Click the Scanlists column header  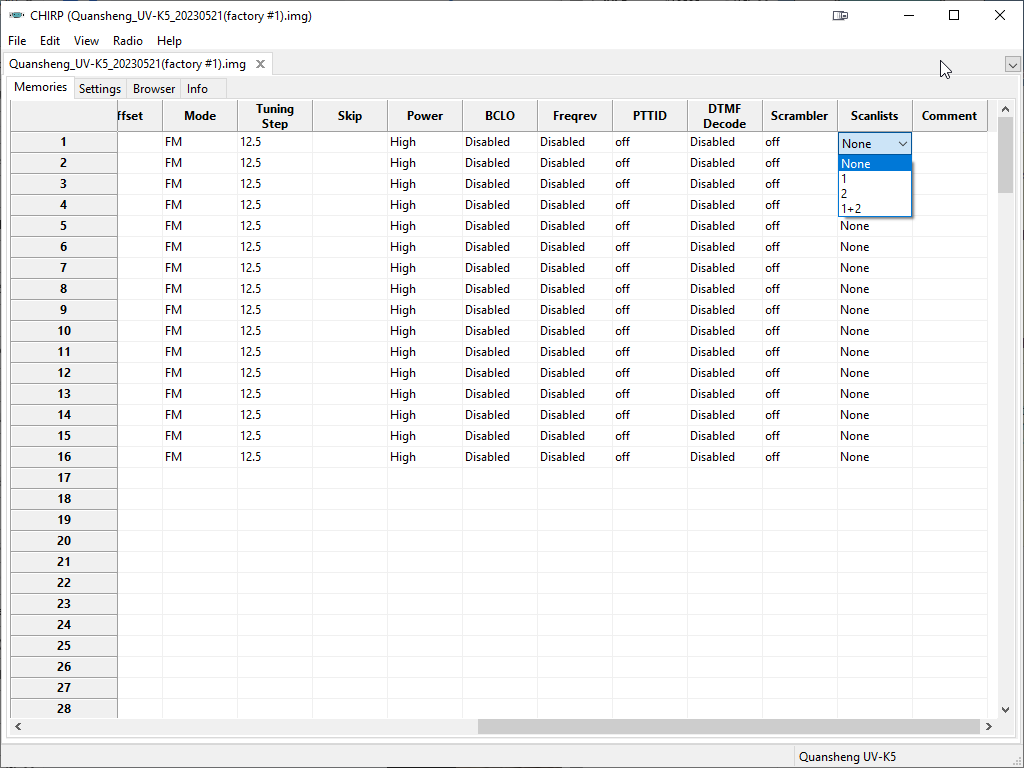point(875,116)
